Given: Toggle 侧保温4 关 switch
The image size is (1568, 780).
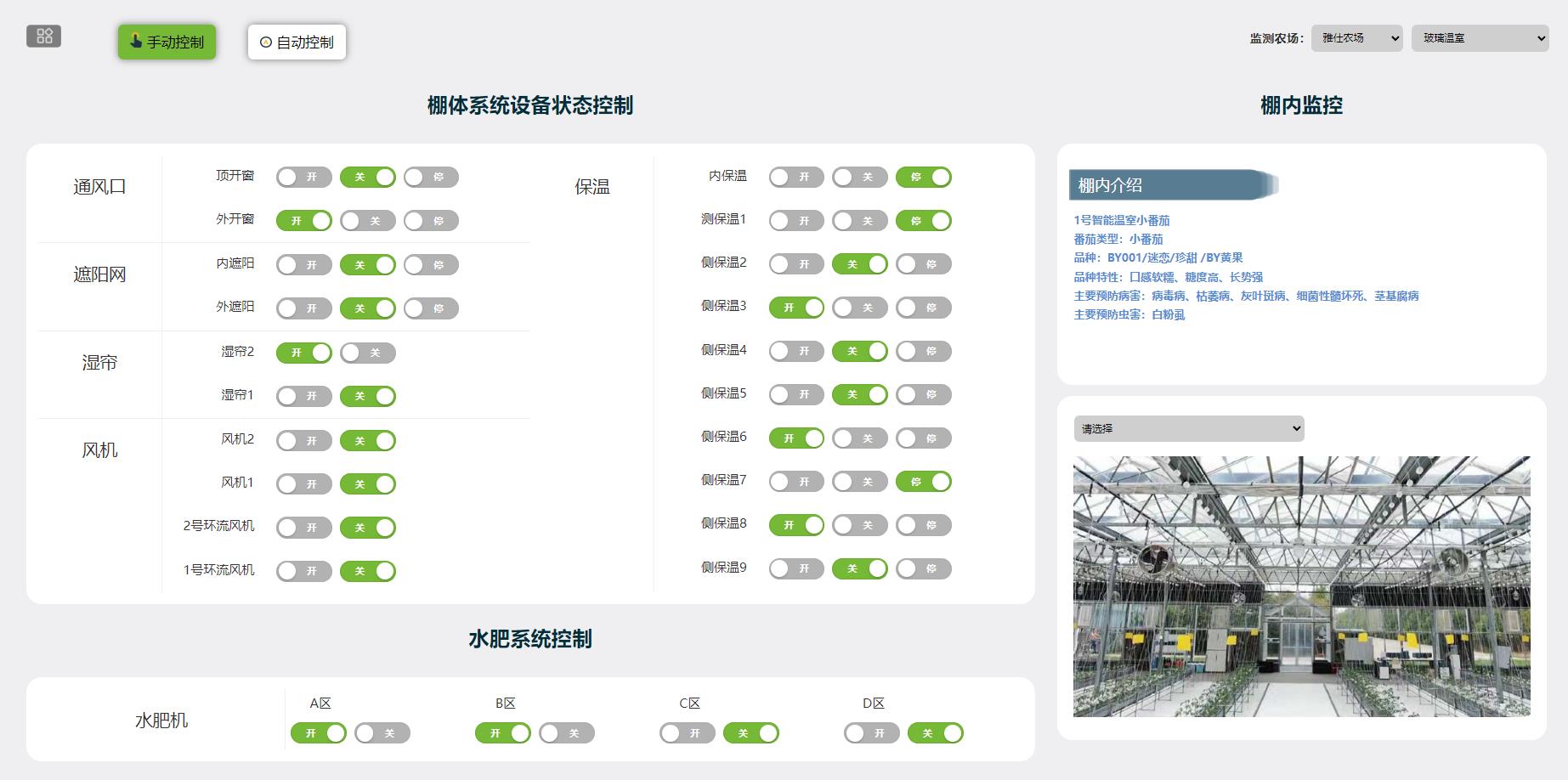Looking at the screenshot, I should [860, 351].
